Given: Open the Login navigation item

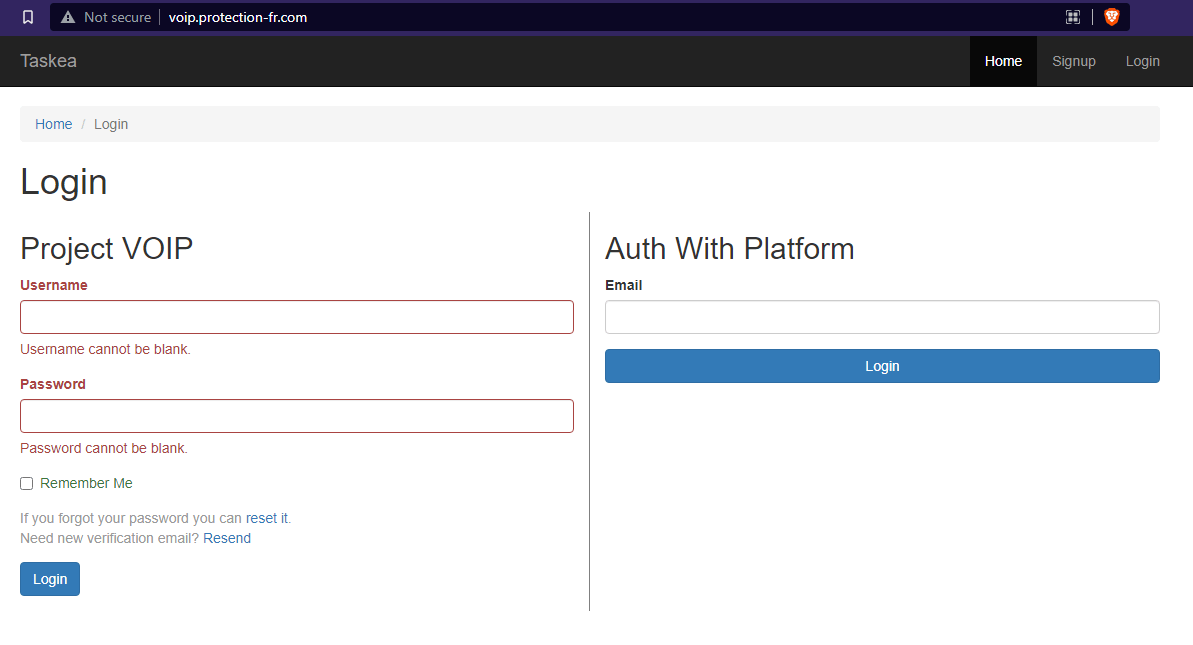Looking at the screenshot, I should pos(1142,61).
